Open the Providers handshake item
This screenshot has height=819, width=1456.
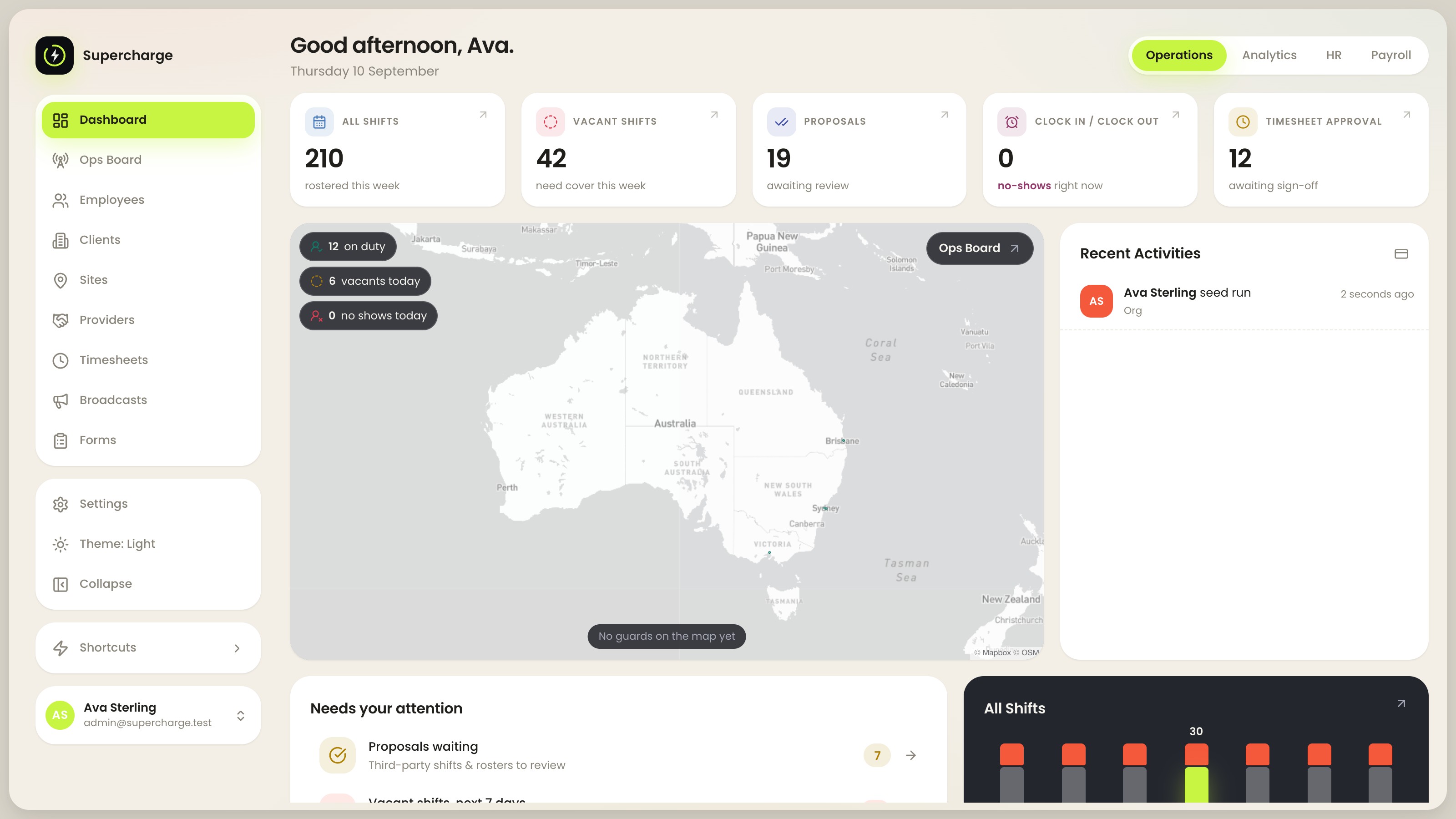148,320
